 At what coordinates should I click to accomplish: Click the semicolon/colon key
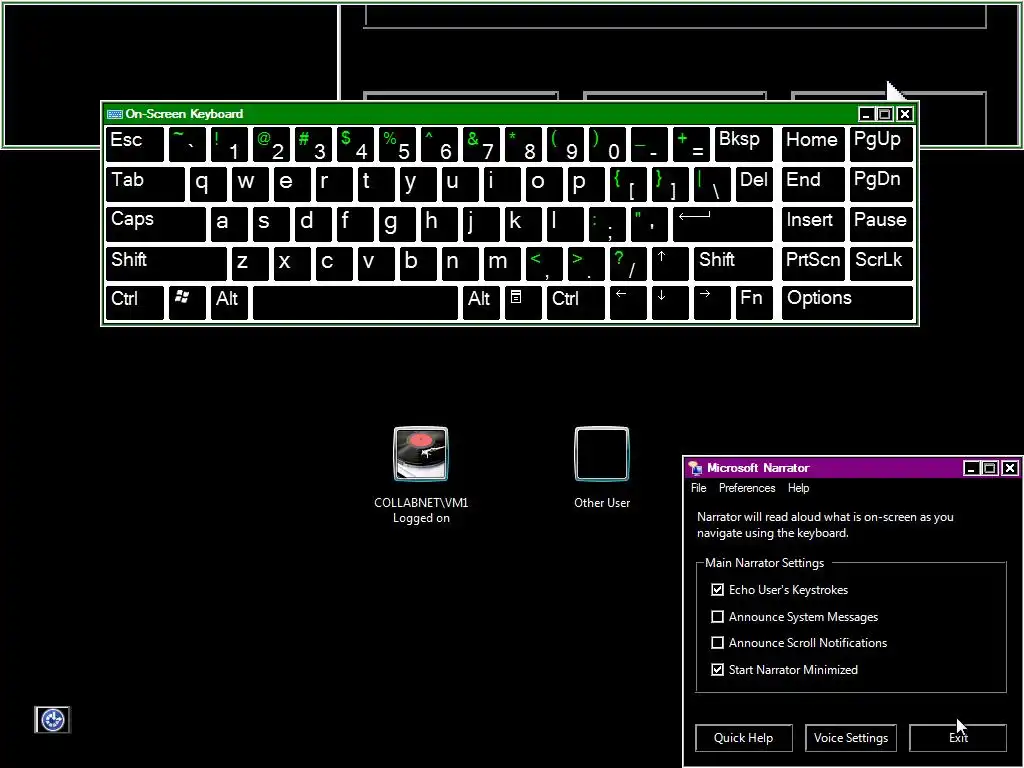607,224
